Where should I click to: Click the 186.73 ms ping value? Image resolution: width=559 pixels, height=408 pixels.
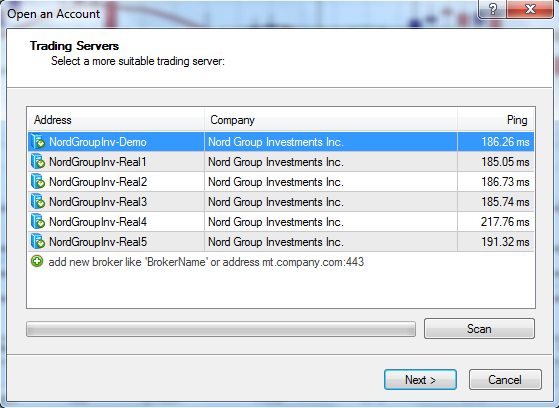point(505,182)
